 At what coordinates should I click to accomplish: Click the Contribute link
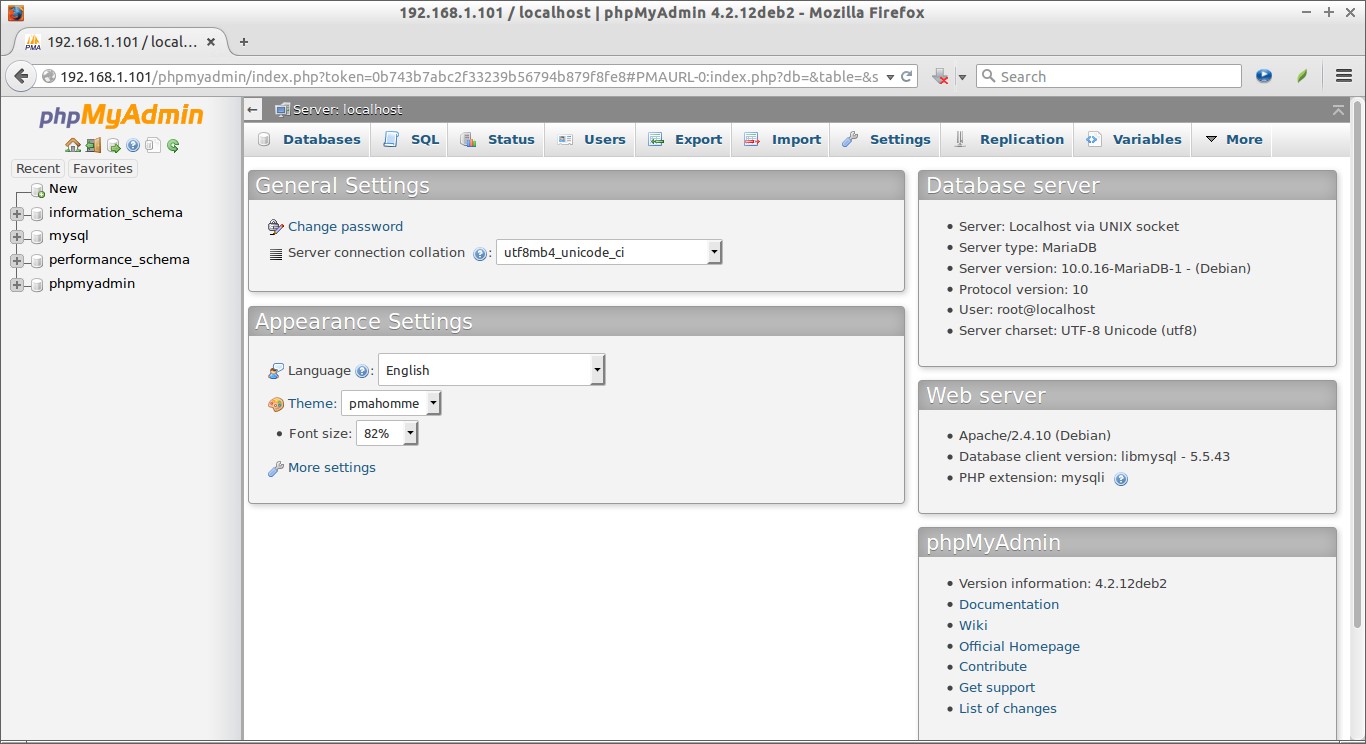point(993,667)
